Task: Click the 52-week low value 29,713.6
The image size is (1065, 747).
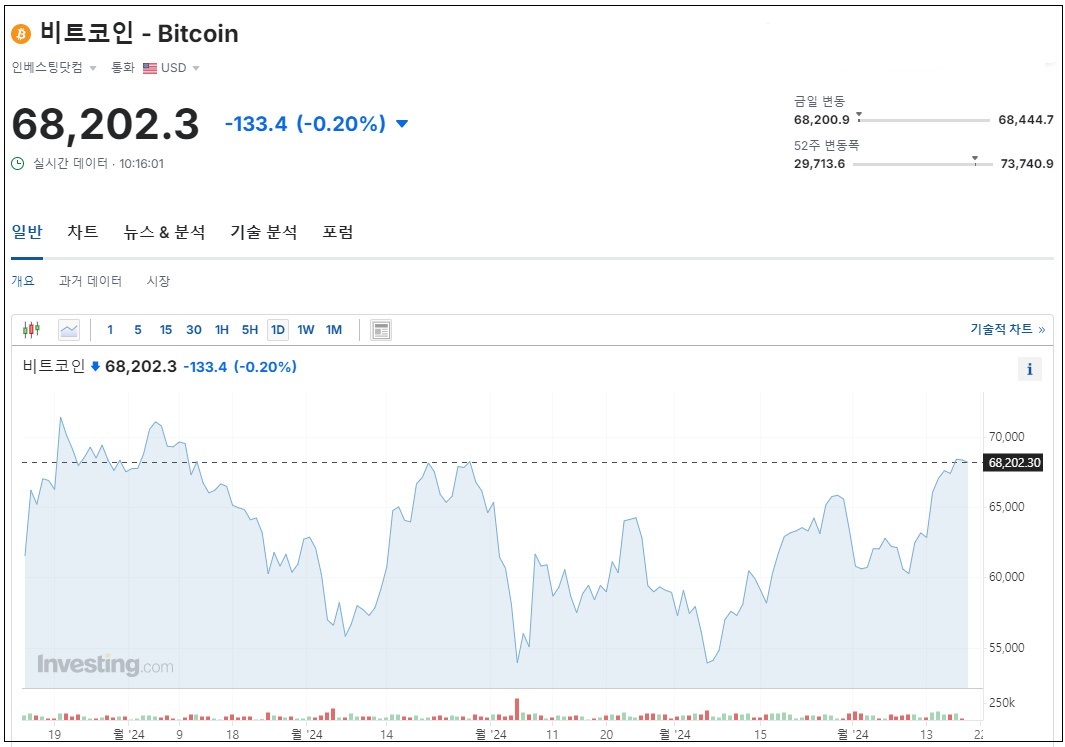Action: 820,164
